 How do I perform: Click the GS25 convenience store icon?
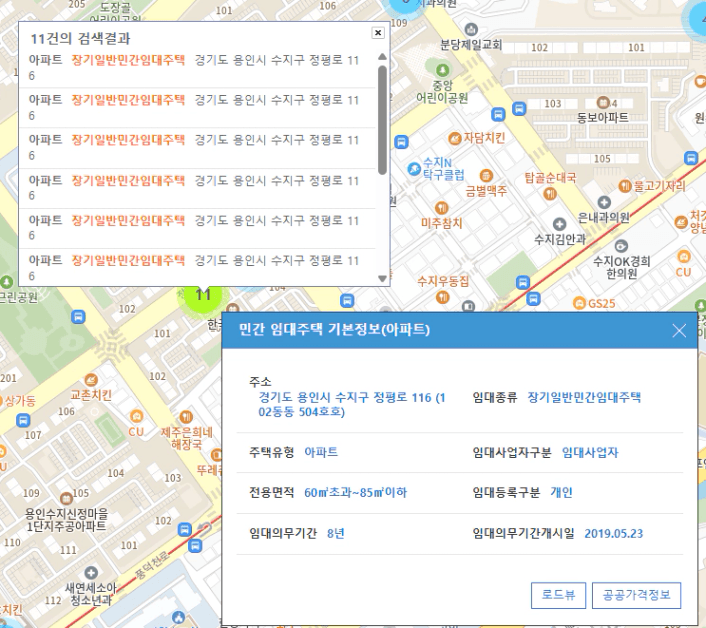(579, 303)
